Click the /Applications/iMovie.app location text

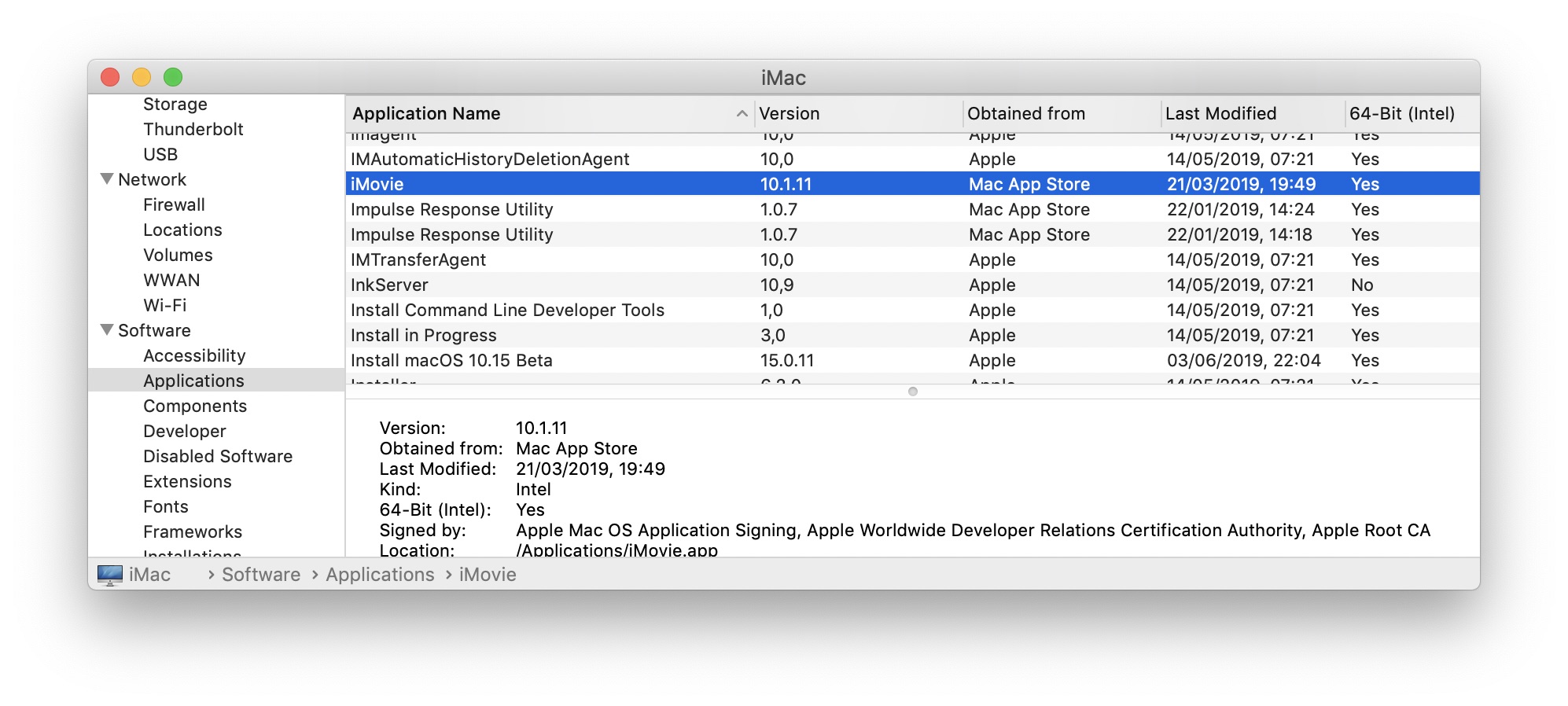click(x=617, y=550)
